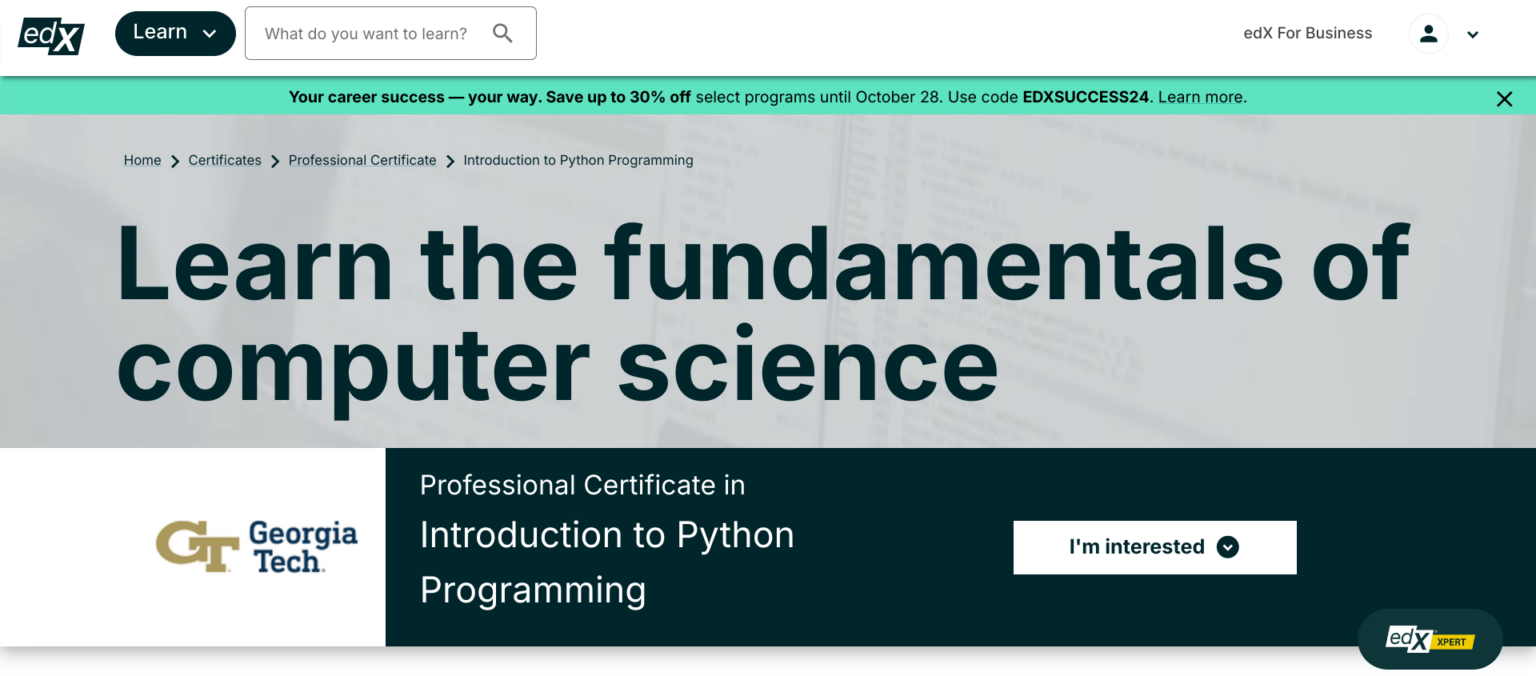Click the user profile avatar icon

pyautogui.click(x=1428, y=34)
